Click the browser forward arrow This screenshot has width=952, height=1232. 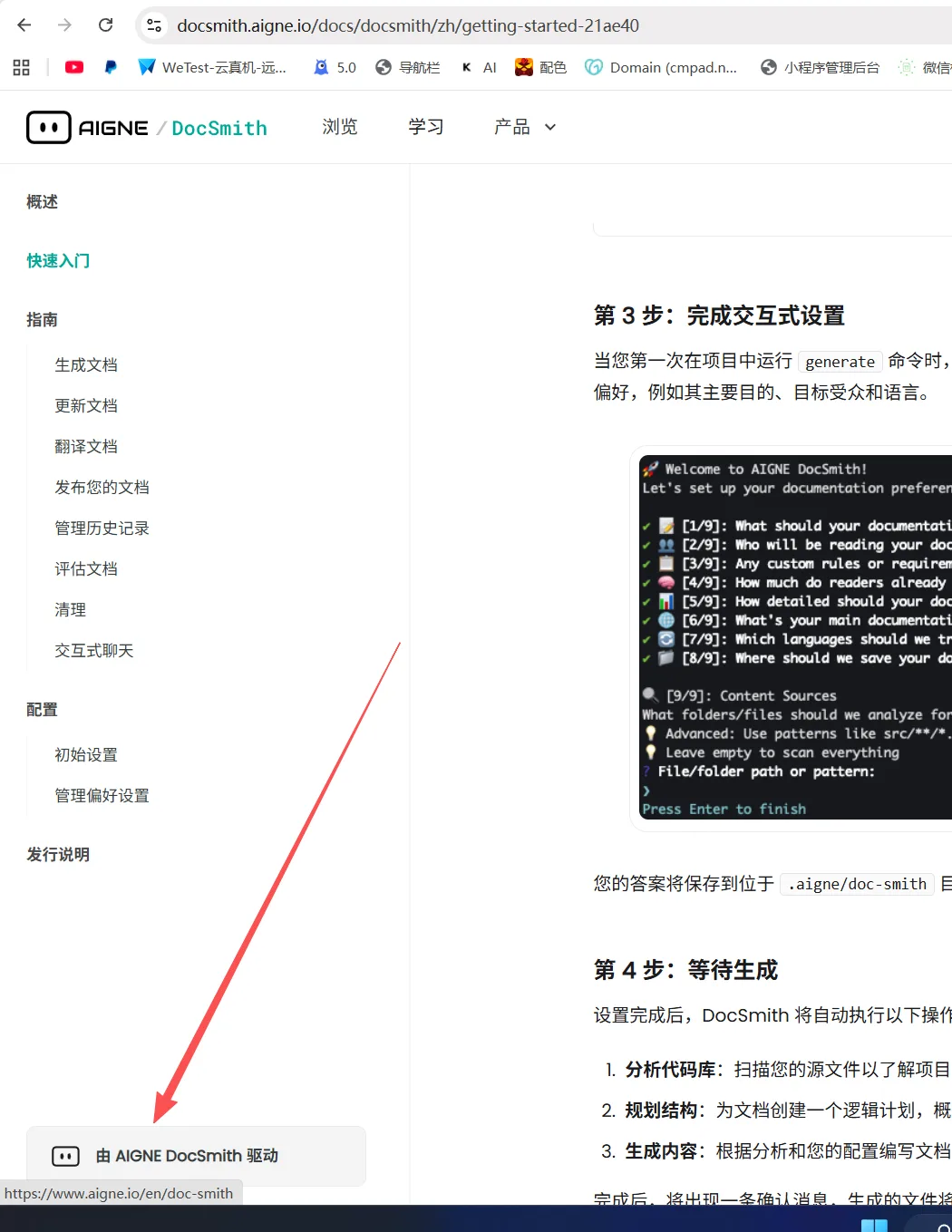(64, 25)
